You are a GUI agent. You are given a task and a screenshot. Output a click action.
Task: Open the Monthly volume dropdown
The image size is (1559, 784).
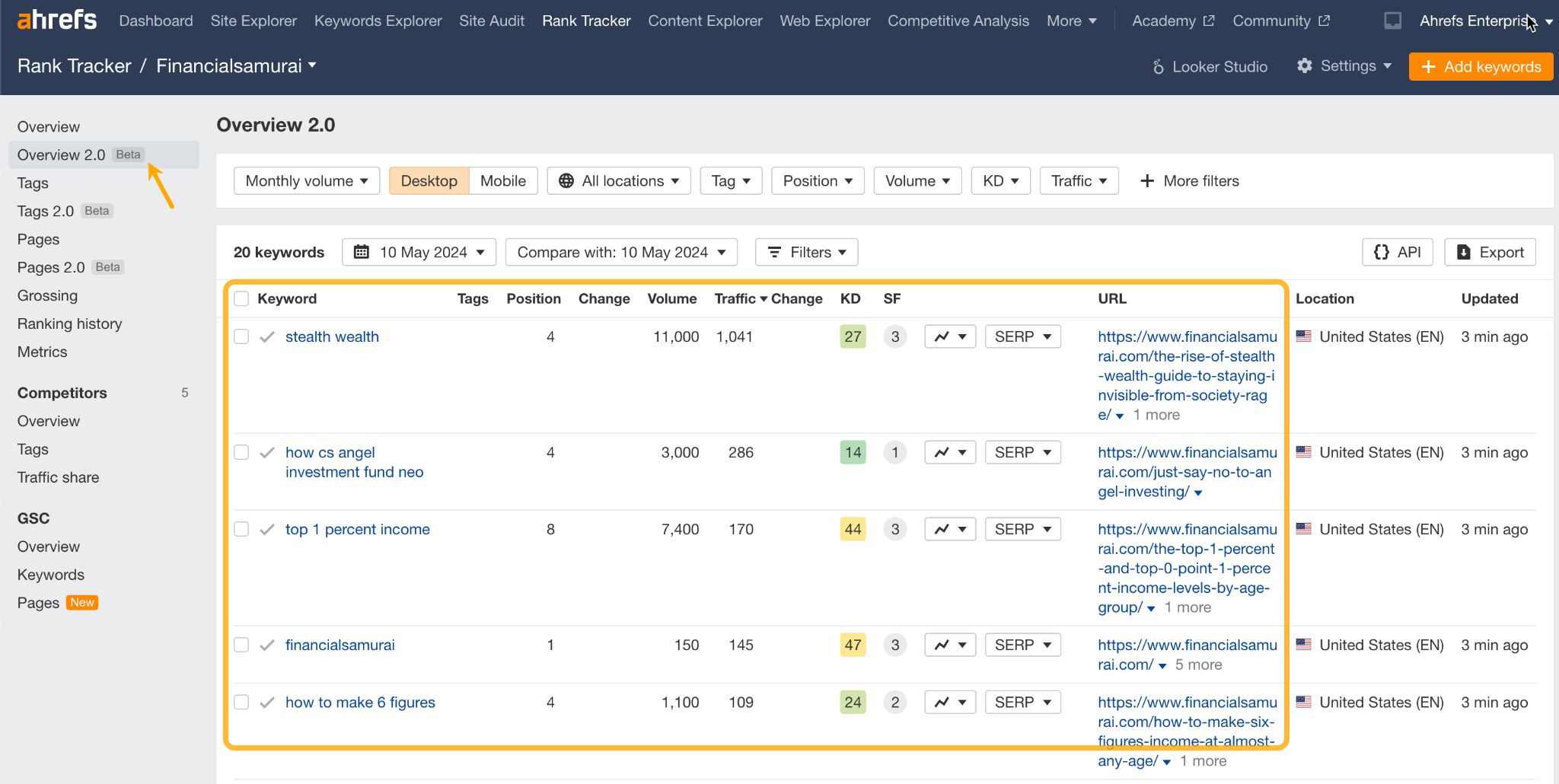coord(306,180)
